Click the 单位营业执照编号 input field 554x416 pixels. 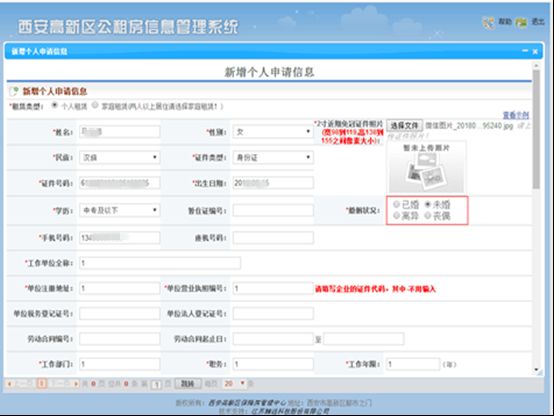pyautogui.click(x=273, y=288)
